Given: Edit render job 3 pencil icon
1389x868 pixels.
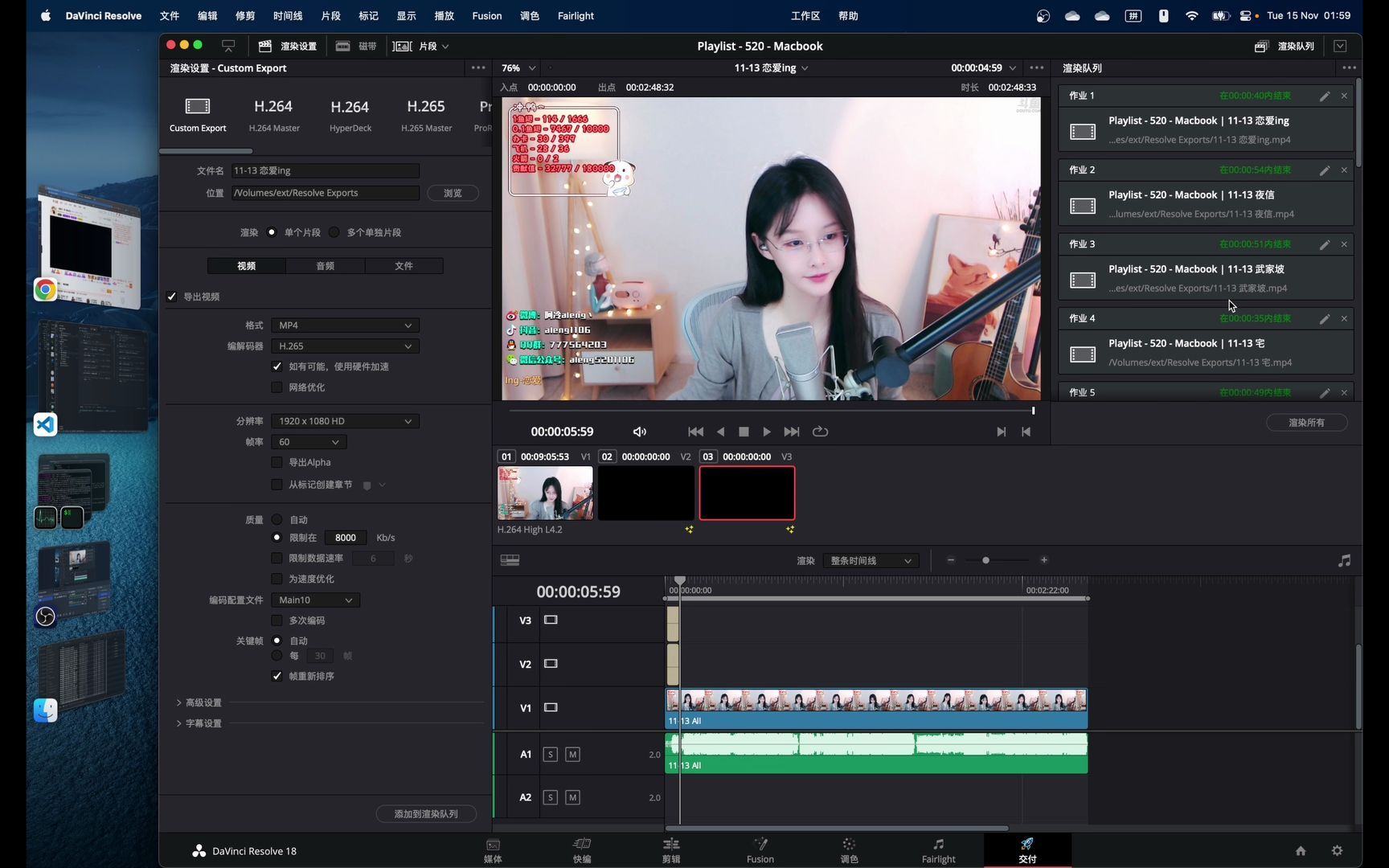Looking at the screenshot, I should [x=1324, y=244].
